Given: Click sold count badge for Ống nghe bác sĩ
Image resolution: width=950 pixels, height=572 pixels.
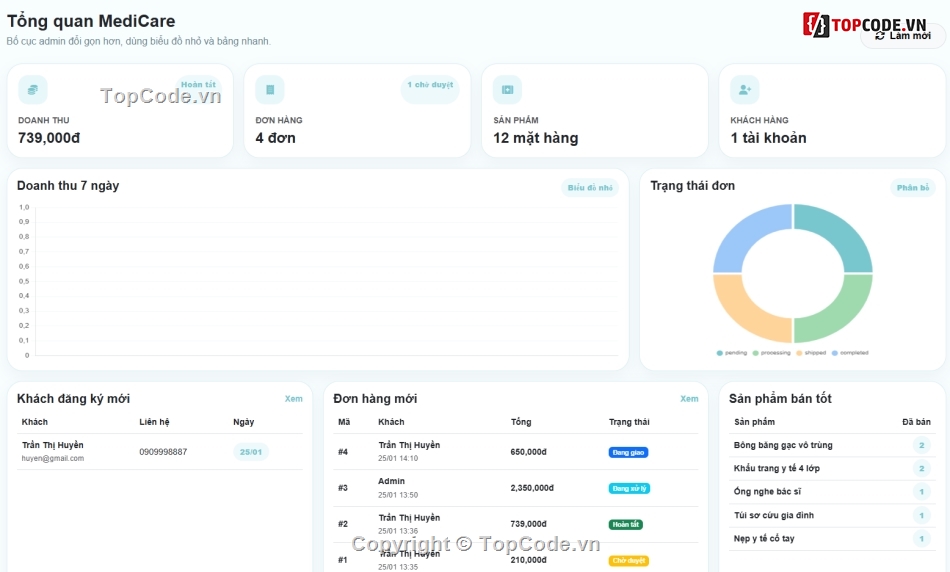Looking at the screenshot, I should pyautogui.click(x=922, y=492).
